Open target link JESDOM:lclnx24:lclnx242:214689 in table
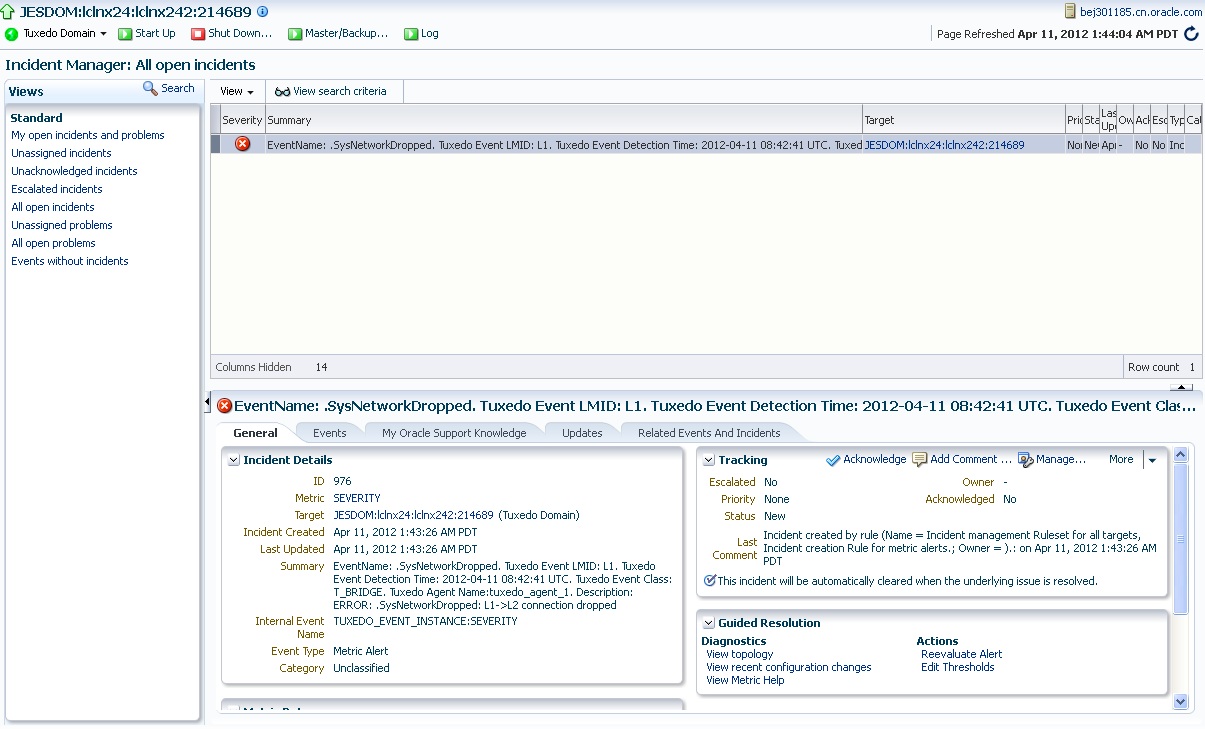This screenshot has height=729, width=1205. (944, 145)
